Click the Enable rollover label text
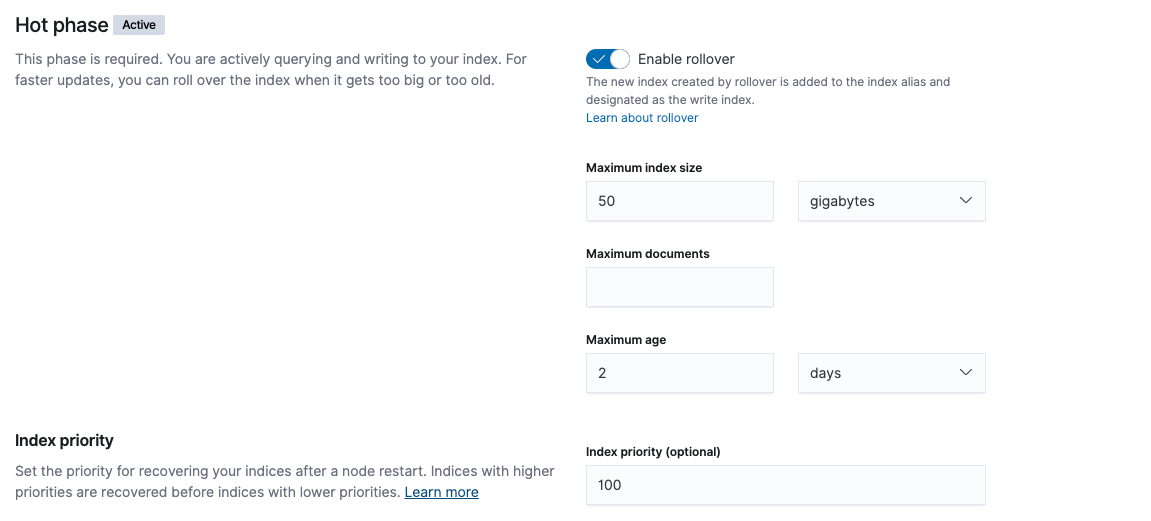 pyautogui.click(x=686, y=59)
